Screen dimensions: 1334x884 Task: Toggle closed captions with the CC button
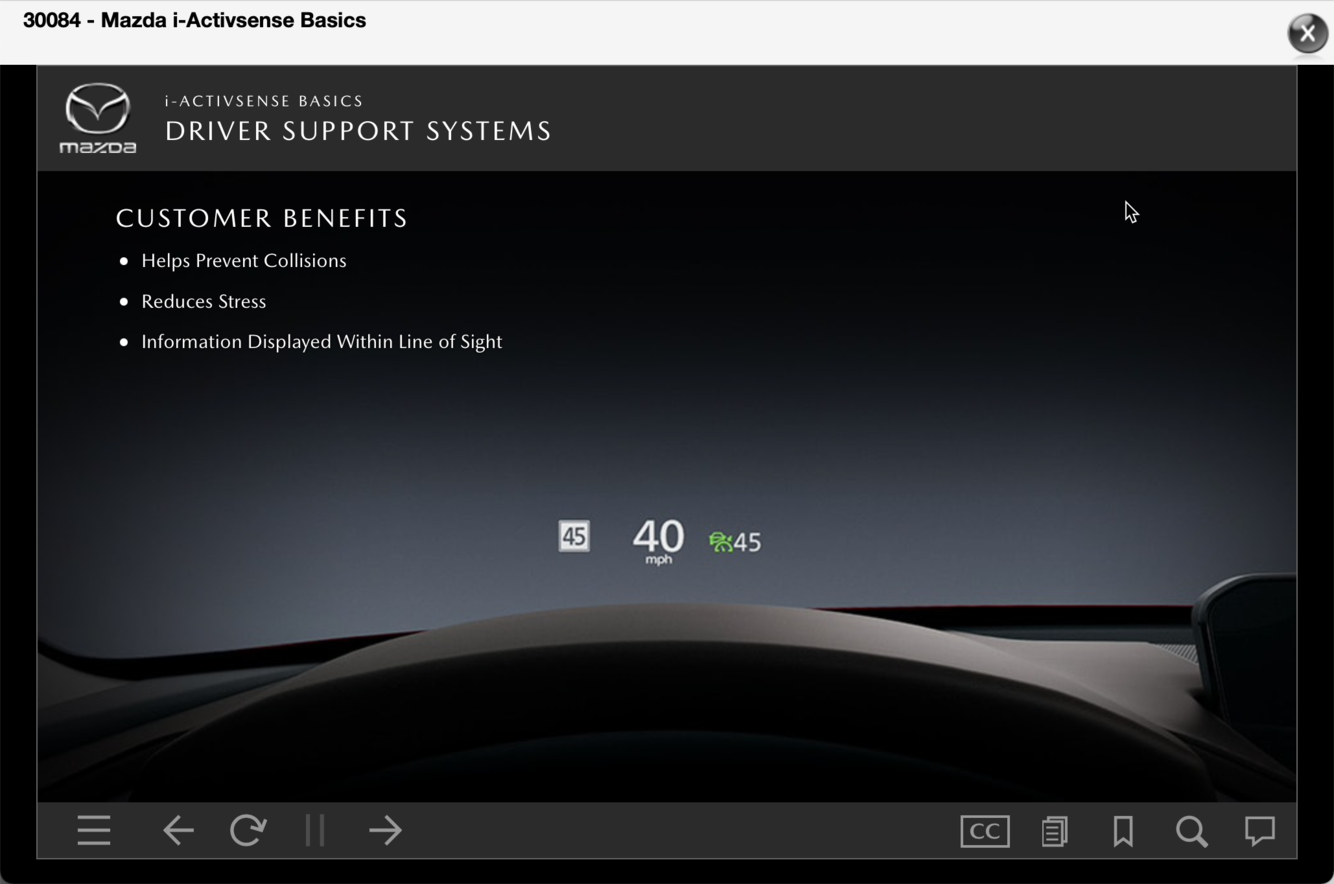[985, 831]
